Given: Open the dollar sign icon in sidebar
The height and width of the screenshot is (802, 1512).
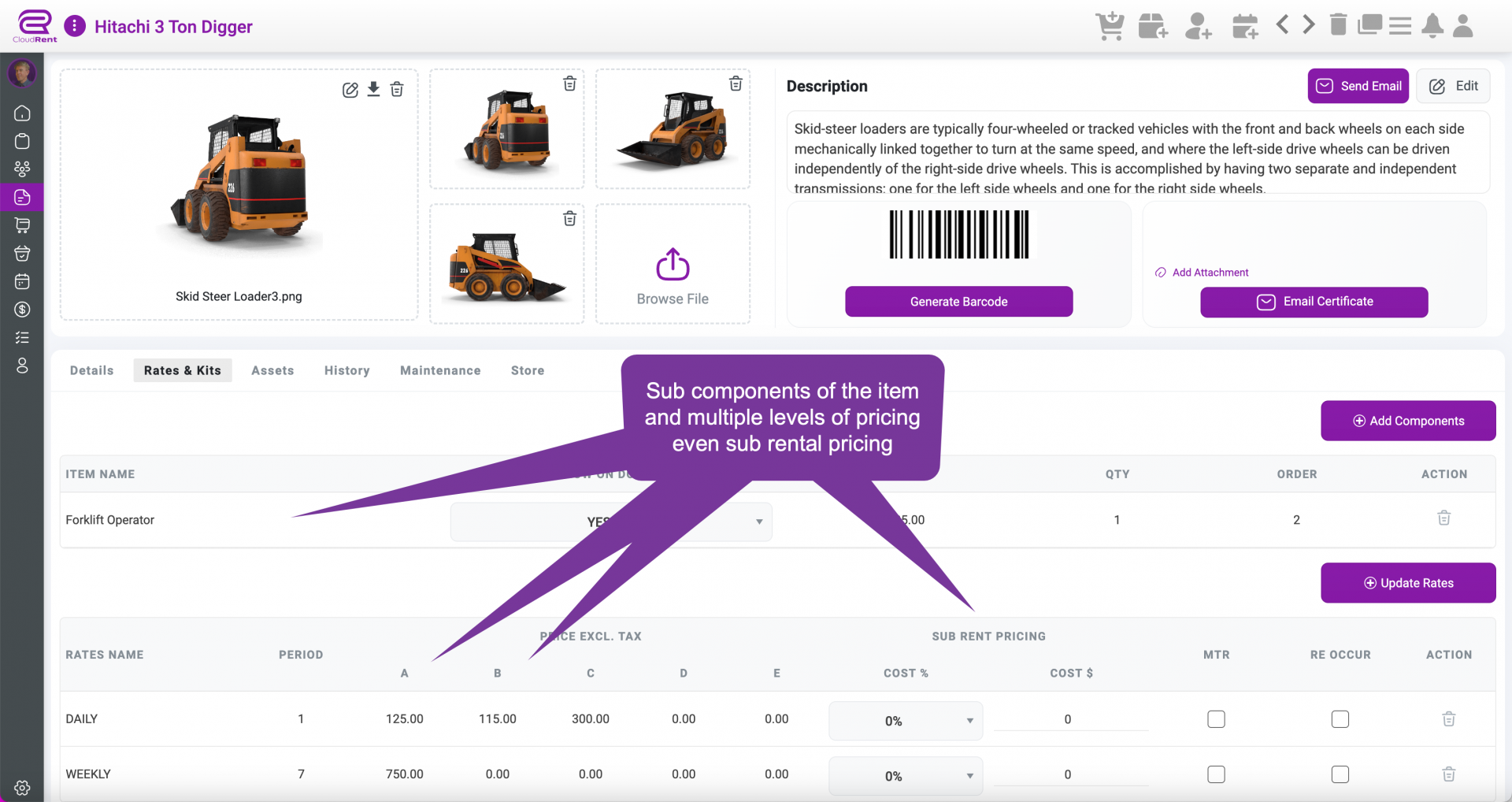Looking at the screenshot, I should coord(22,310).
